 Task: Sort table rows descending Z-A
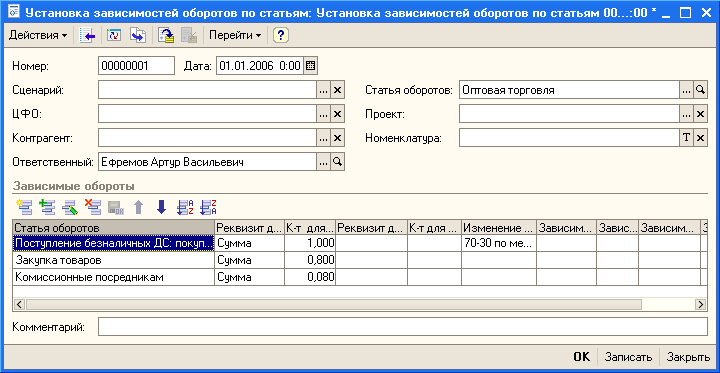tap(208, 208)
